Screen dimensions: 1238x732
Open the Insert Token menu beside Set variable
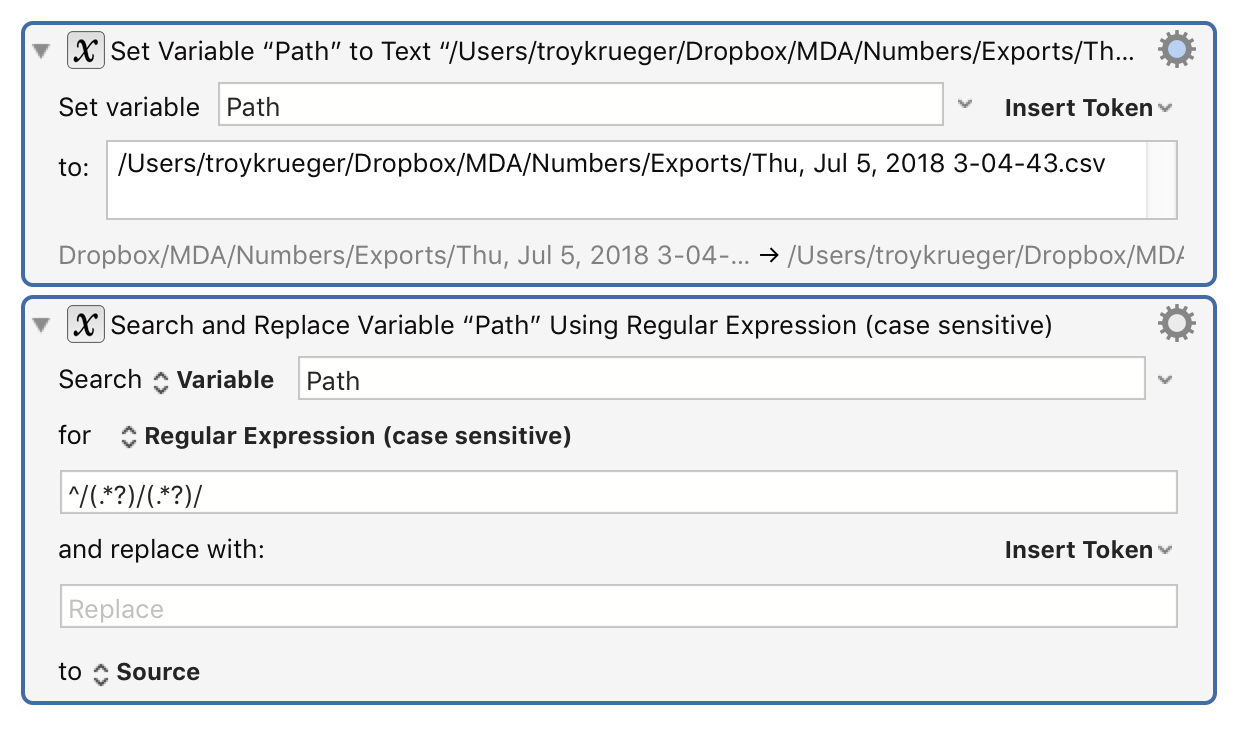pyautogui.click(x=1088, y=108)
